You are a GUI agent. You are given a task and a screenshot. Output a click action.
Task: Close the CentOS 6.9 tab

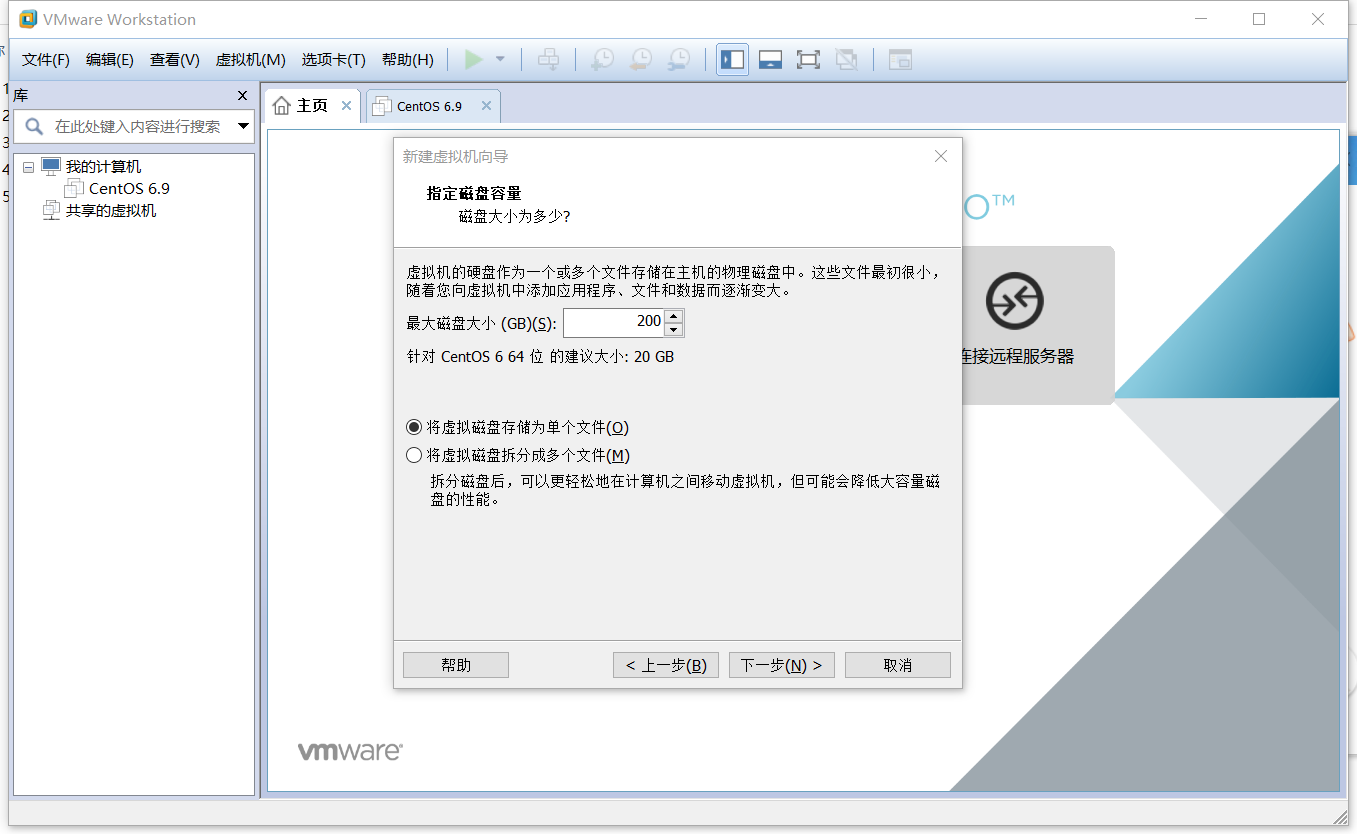(x=486, y=106)
